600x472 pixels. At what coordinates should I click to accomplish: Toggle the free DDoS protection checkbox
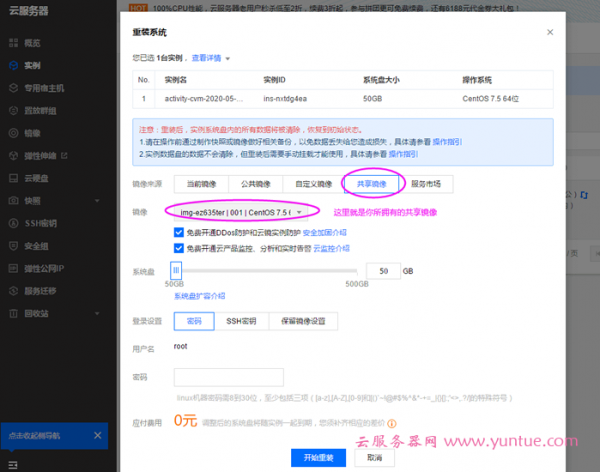pyautogui.click(x=178, y=231)
